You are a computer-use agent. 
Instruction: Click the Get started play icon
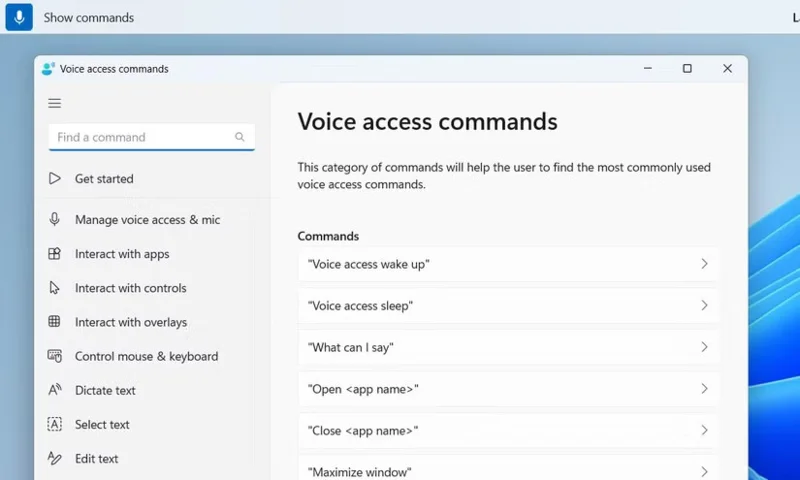coord(55,179)
